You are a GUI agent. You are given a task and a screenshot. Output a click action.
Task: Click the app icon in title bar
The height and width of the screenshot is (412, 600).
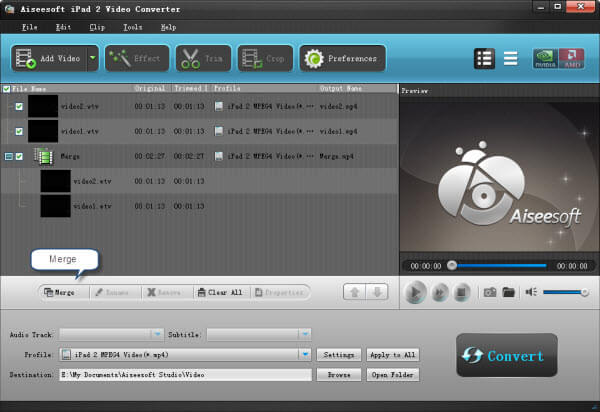pos(10,9)
